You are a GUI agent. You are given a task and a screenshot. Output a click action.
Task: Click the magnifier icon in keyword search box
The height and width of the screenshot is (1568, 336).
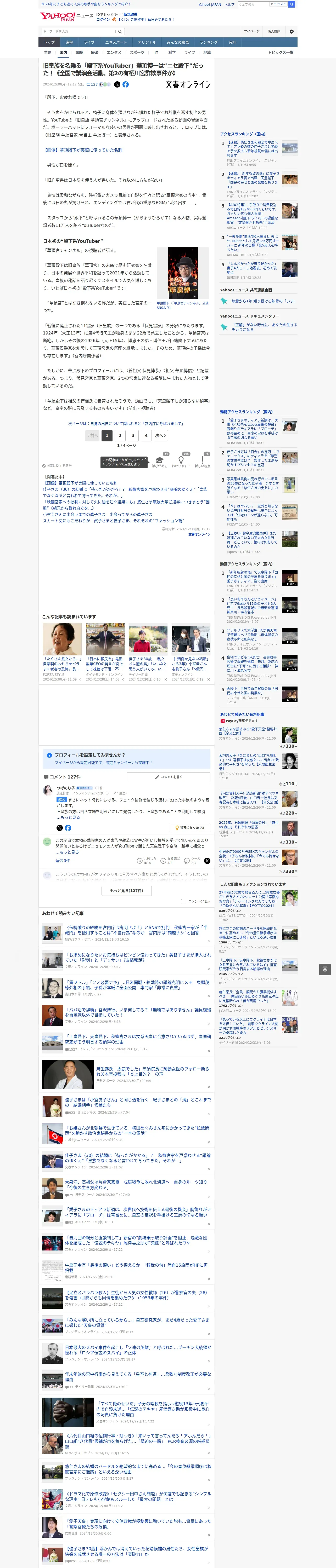click(120, 32)
